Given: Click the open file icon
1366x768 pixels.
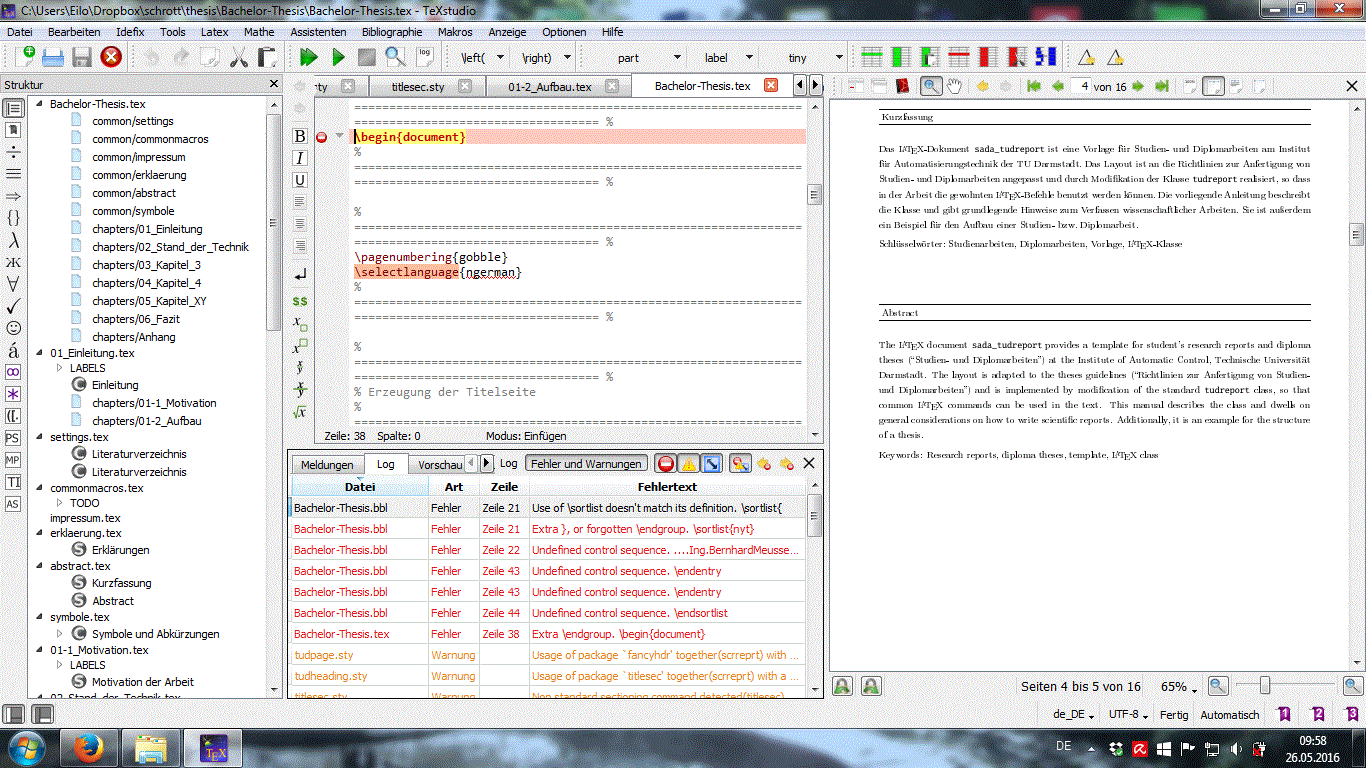Looking at the screenshot, I should click(x=53, y=57).
